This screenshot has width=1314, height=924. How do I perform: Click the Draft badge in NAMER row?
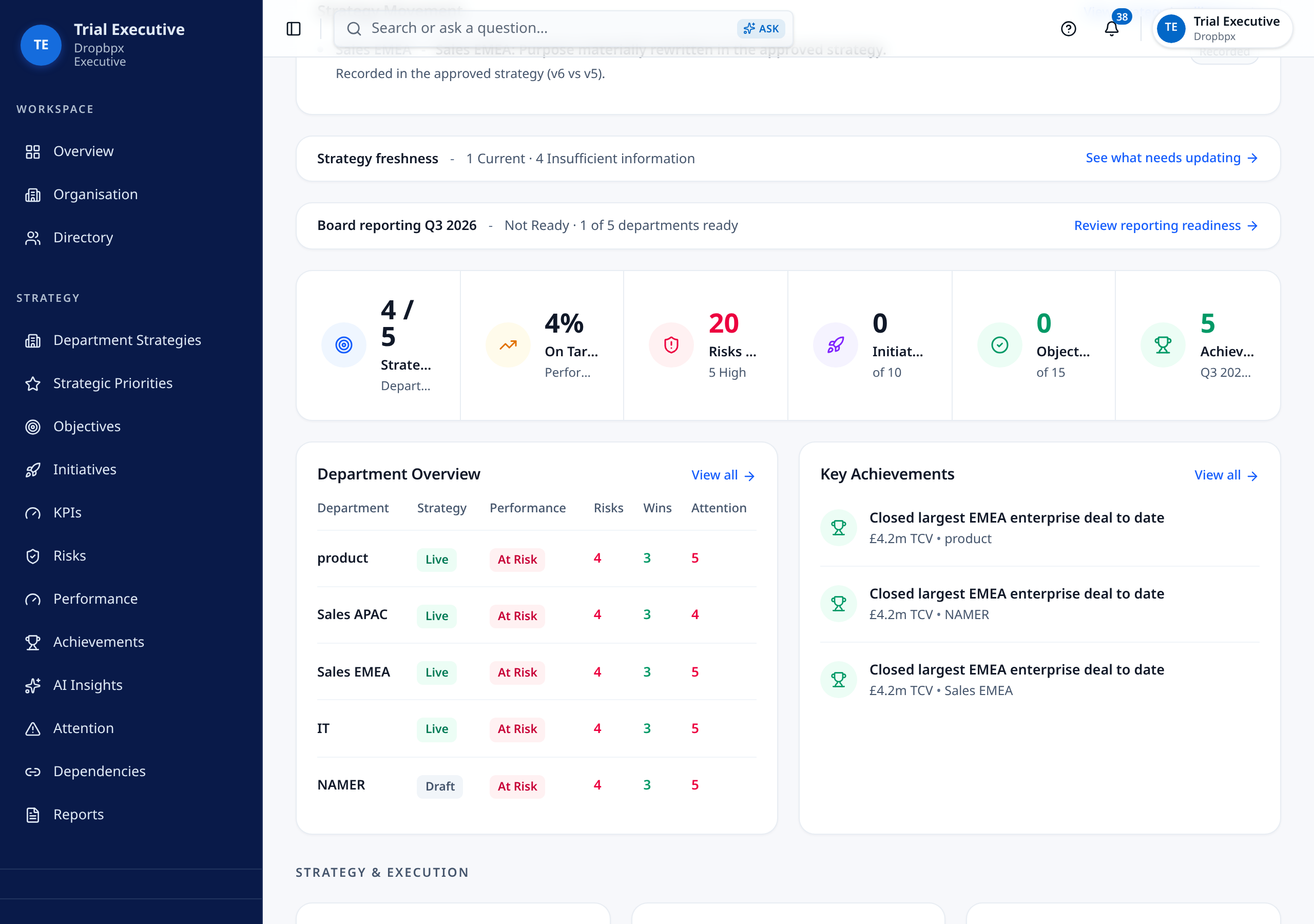(439, 786)
